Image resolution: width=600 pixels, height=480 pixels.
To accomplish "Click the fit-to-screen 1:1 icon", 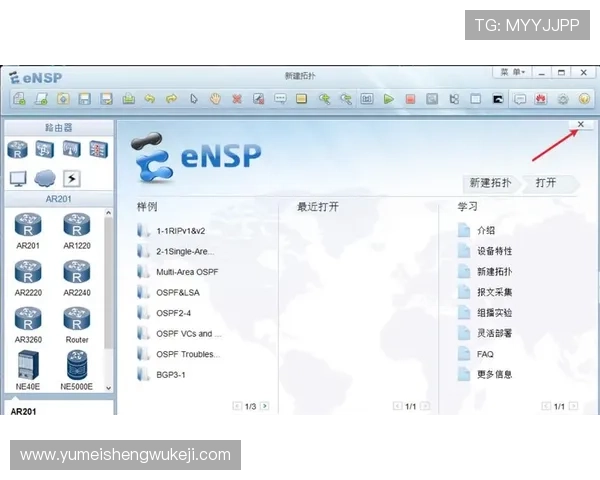I will (367, 99).
